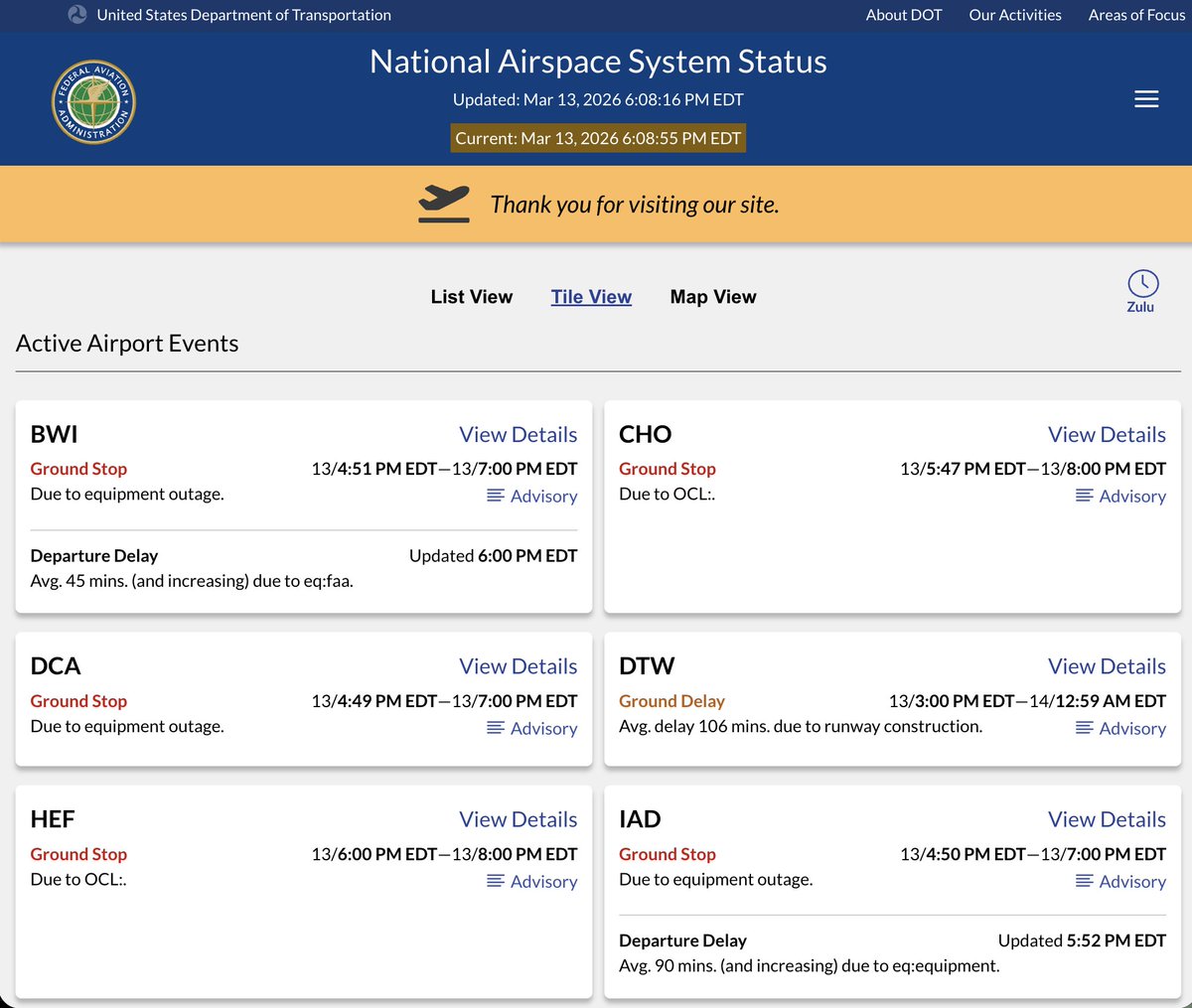Click United States Department of Transportation link
Image resolution: width=1192 pixels, height=1008 pixels.
coord(244,15)
